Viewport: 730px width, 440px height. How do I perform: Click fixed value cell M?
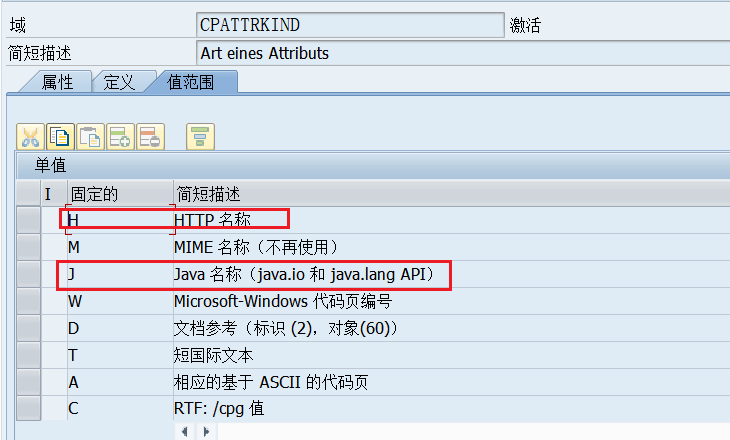120,247
